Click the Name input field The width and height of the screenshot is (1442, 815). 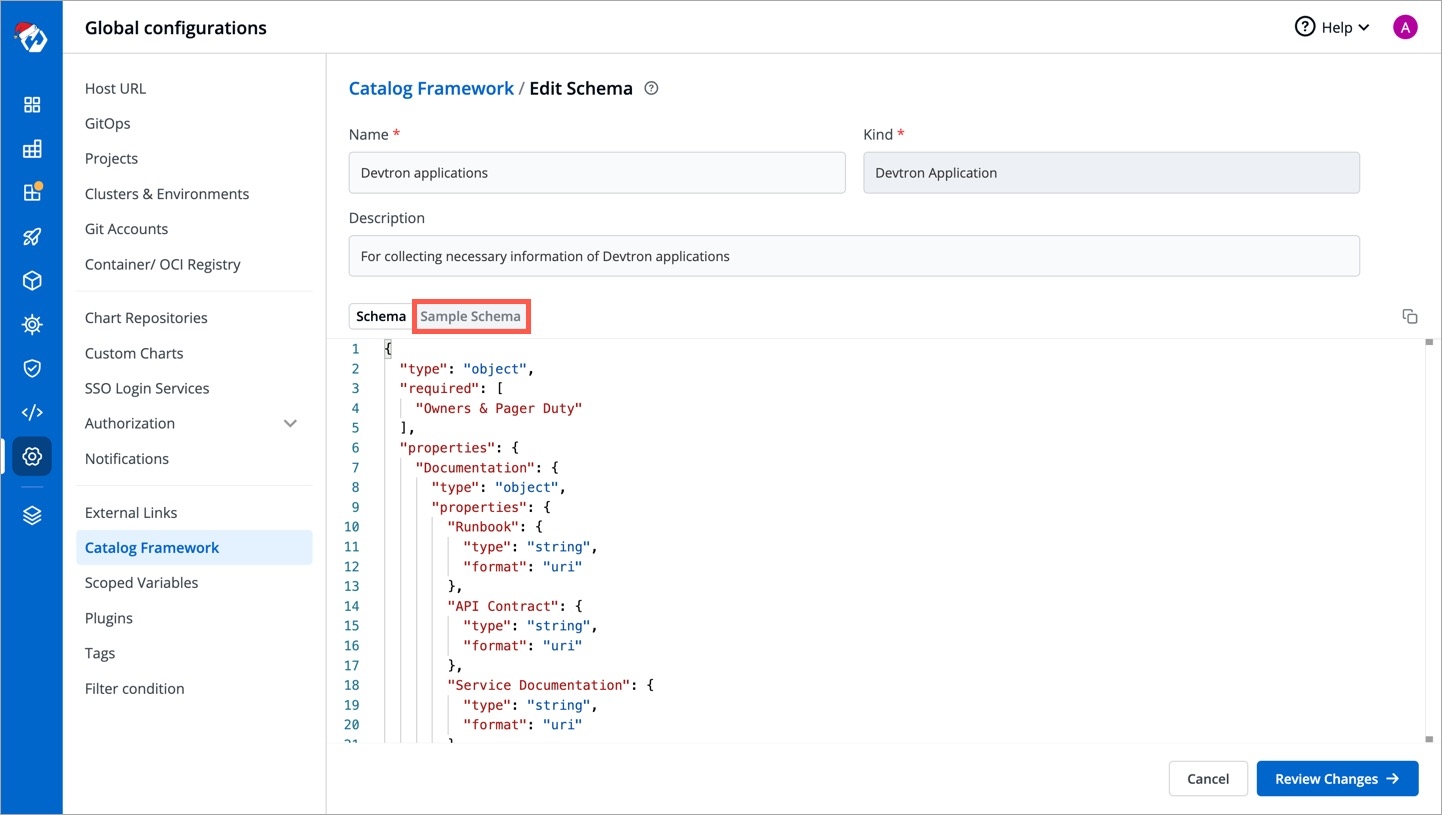pyautogui.click(x=596, y=173)
